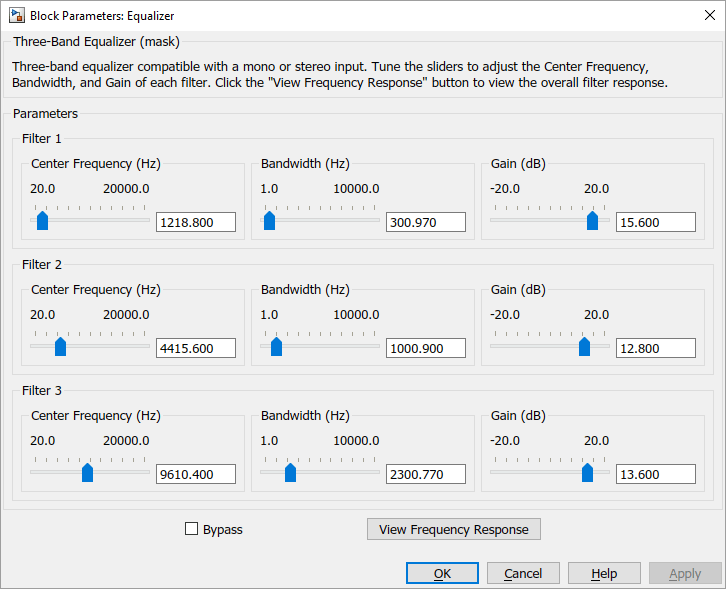Click Filter 2 Bandwidth slider handle

276,347
